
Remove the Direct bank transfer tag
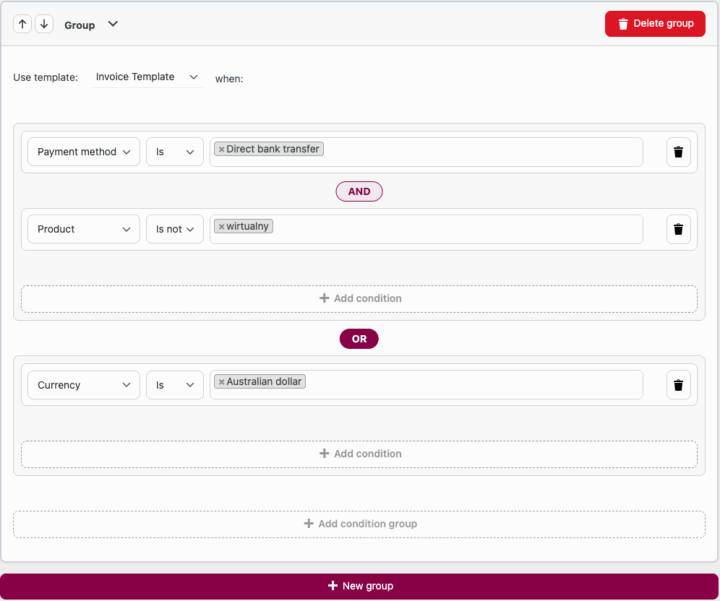(221, 149)
